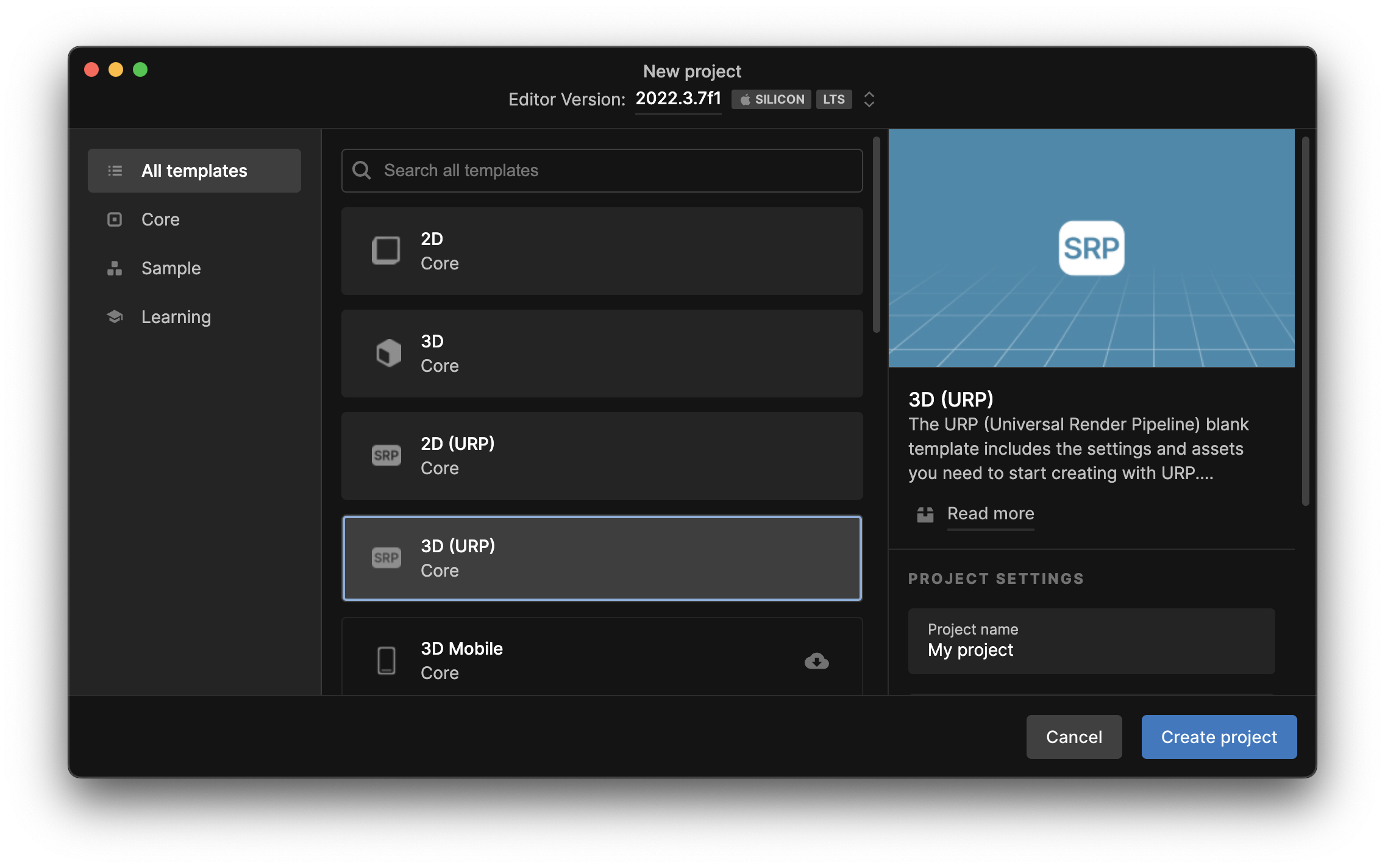Click the SRP preview thumbnail
The height and width of the screenshot is (868, 1385).
click(x=1091, y=248)
